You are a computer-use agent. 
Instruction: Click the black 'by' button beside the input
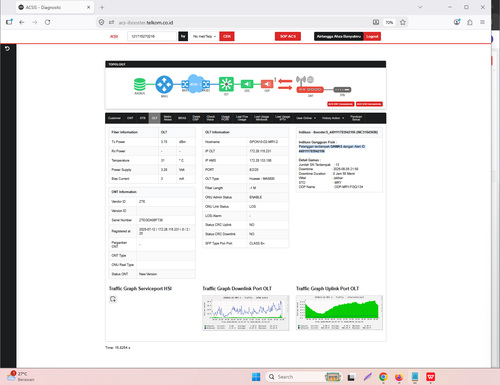point(183,36)
